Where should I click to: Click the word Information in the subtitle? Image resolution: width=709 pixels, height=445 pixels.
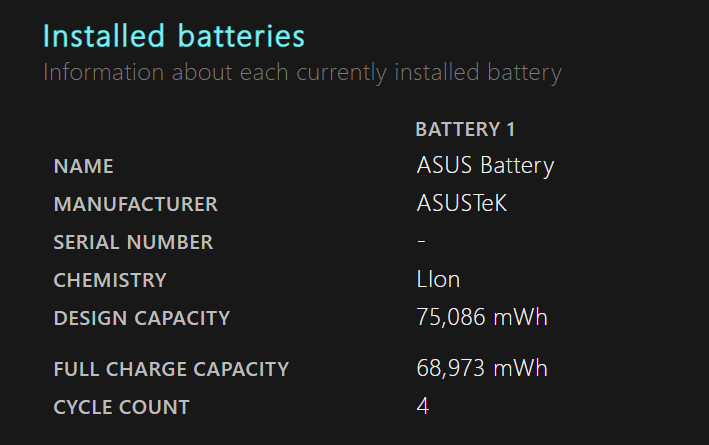pos(104,72)
